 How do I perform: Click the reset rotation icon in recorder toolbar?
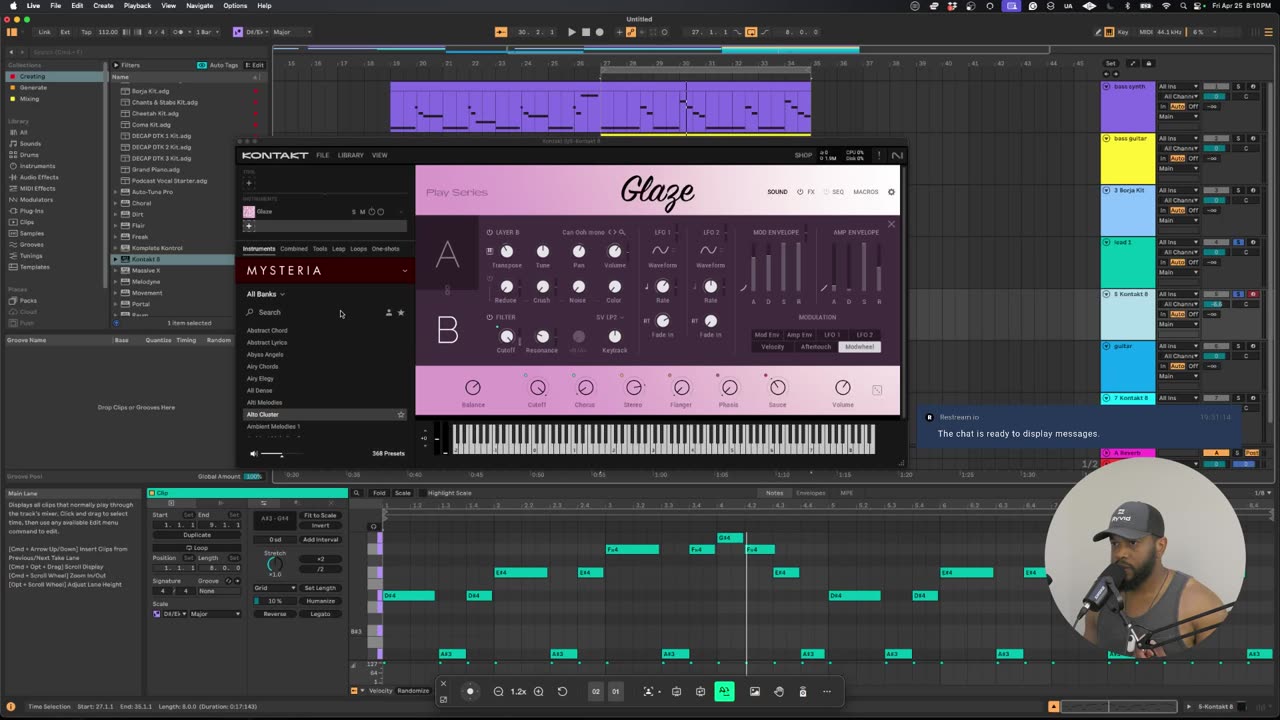562,691
